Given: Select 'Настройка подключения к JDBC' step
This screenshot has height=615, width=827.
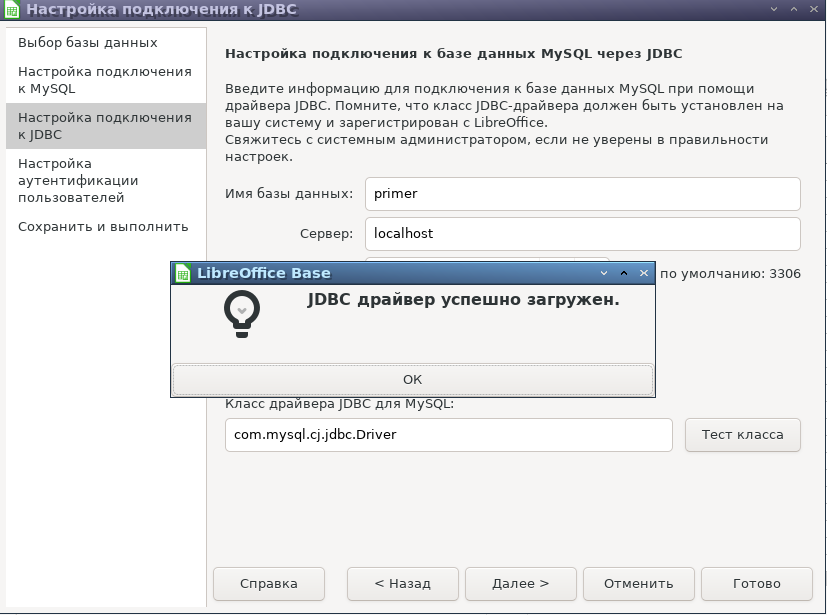Looking at the screenshot, I should pyautogui.click(x=105, y=126).
